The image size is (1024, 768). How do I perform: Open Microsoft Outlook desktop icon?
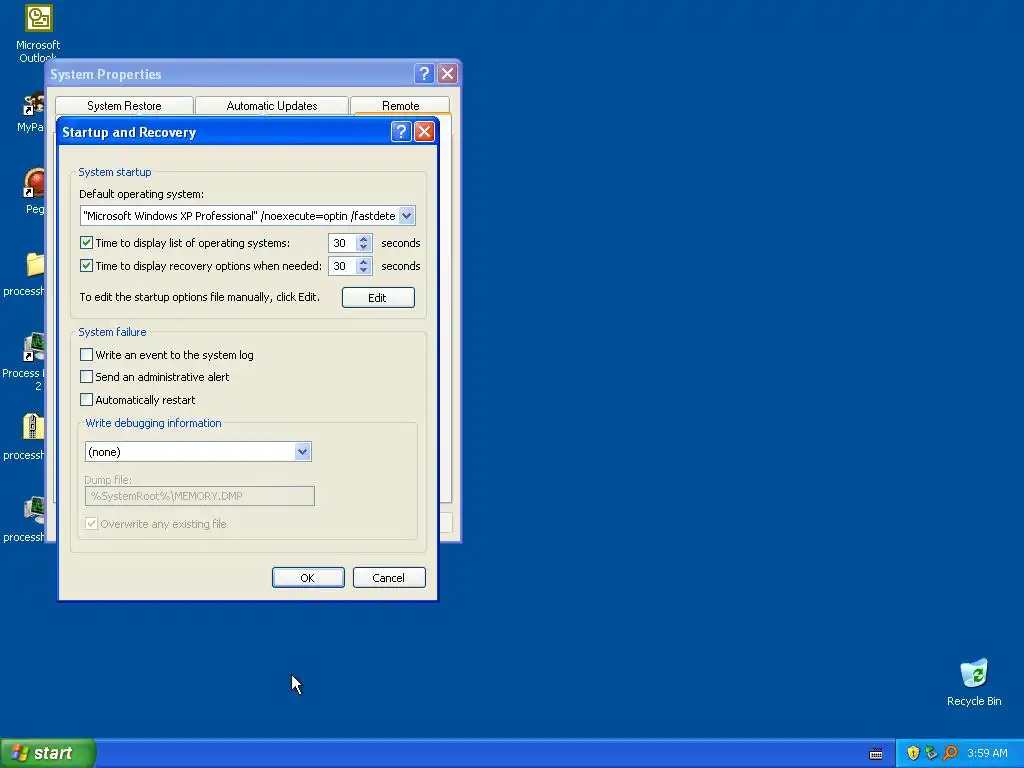(x=39, y=18)
